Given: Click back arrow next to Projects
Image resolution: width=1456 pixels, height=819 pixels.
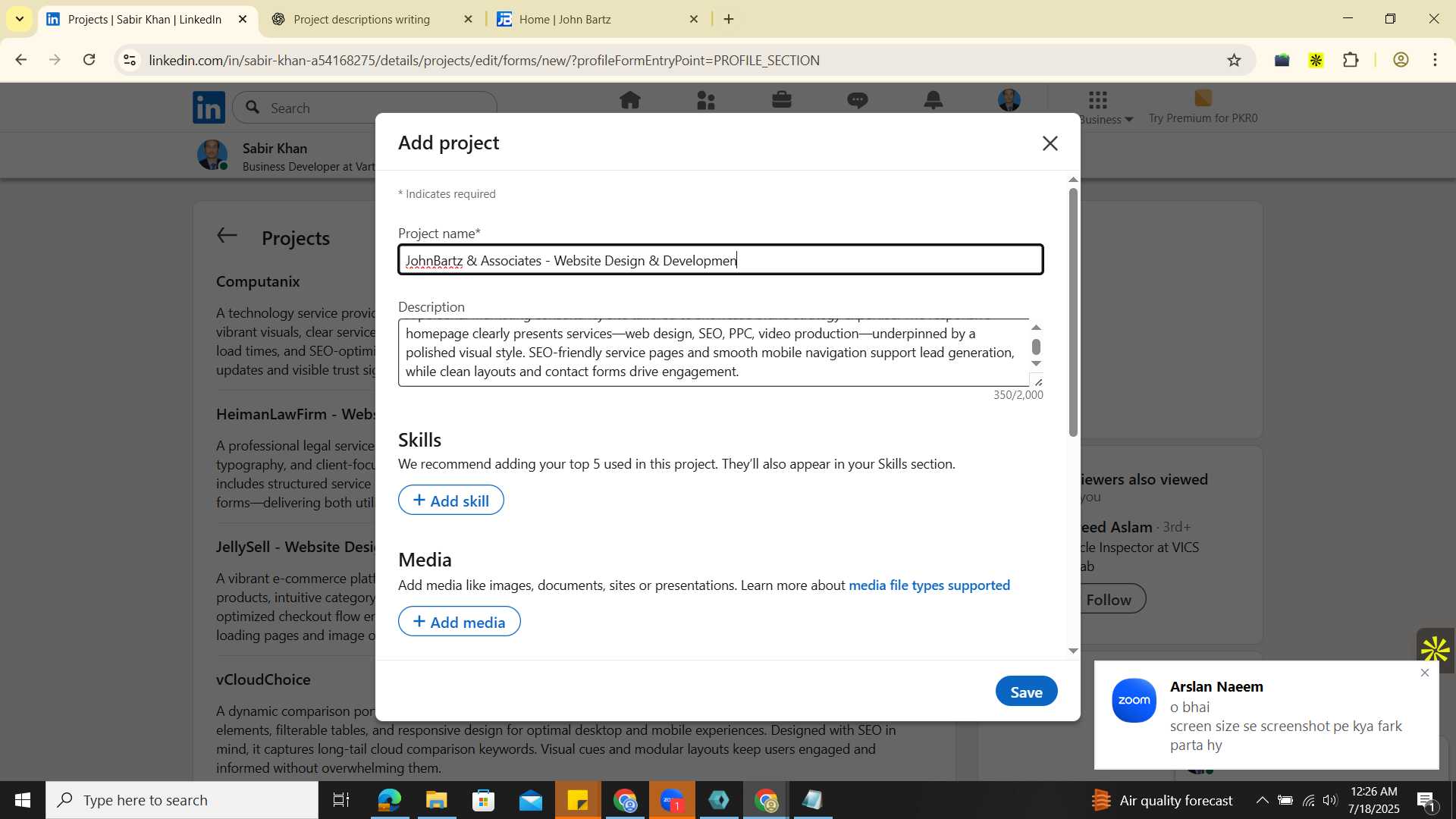Looking at the screenshot, I should pyautogui.click(x=227, y=236).
